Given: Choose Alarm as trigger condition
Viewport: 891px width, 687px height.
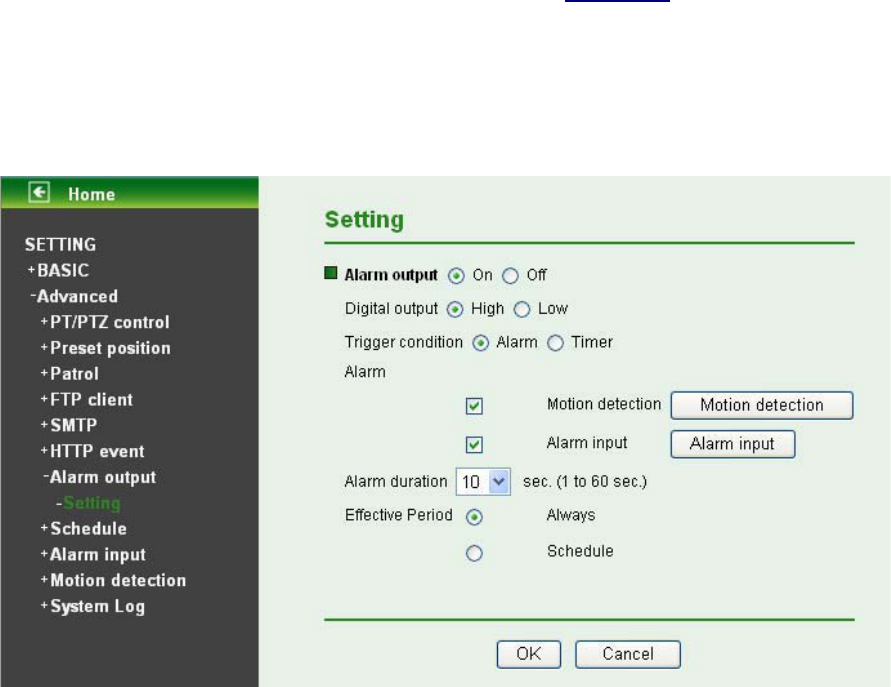Looking at the screenshot, I should click(x=481, y=343).
